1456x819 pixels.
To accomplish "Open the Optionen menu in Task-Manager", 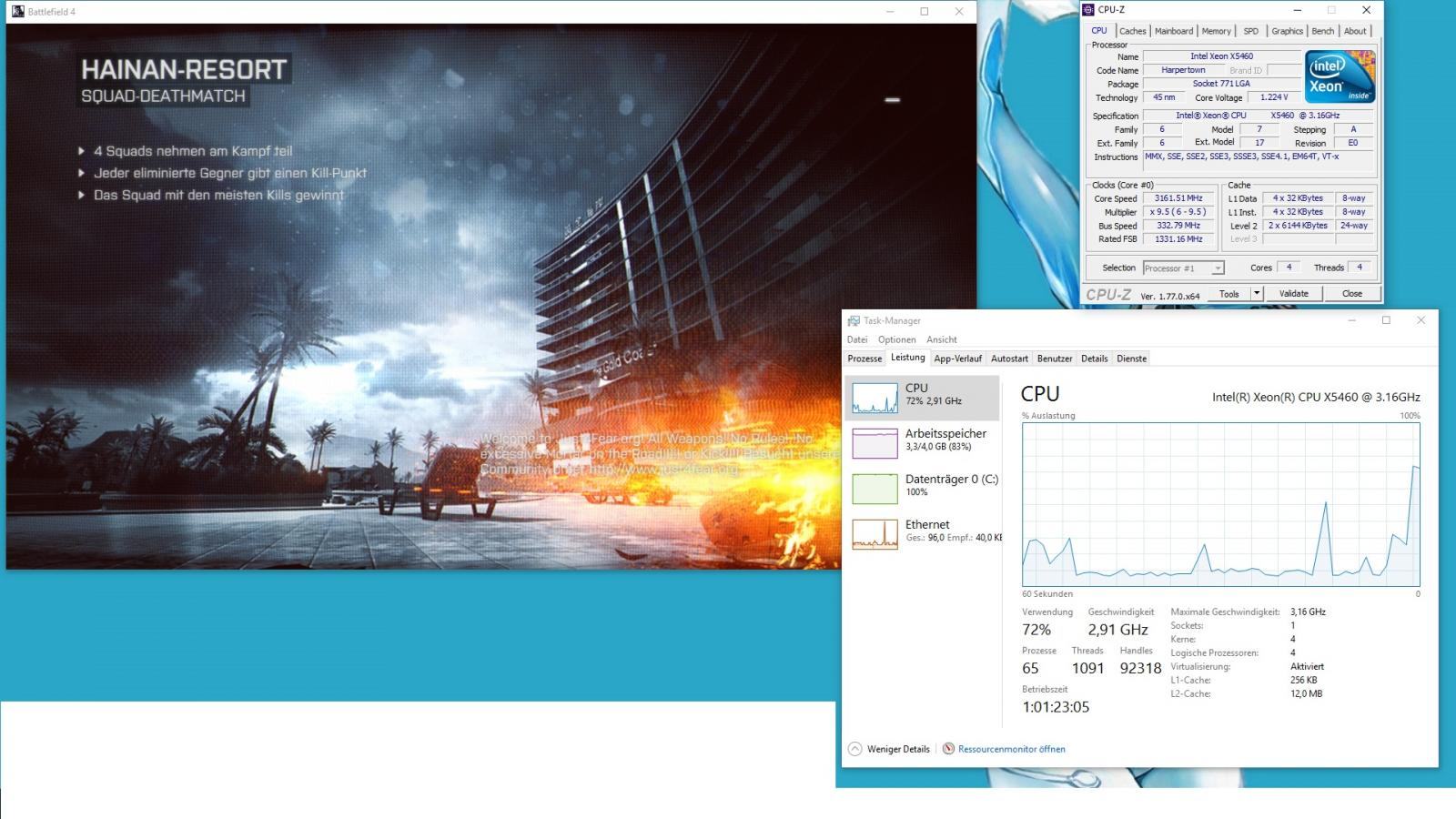I will click(x=897, y=339).
